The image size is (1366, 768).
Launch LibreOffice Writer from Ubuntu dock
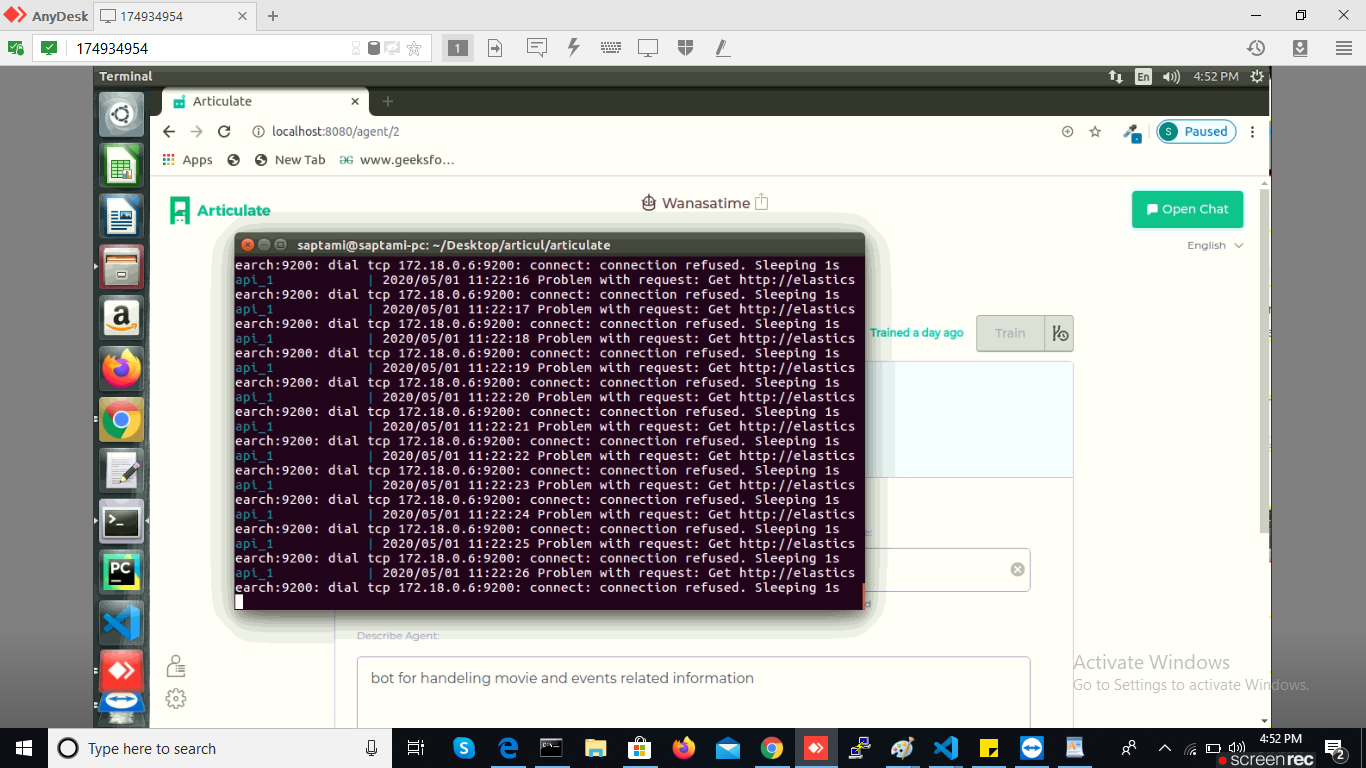click(x=121, y=217)
